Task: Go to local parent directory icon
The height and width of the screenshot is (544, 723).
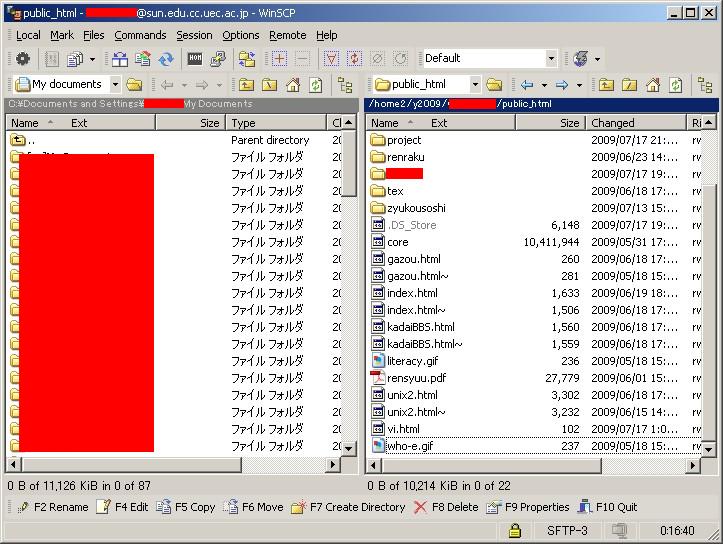Action: [247, 85]
